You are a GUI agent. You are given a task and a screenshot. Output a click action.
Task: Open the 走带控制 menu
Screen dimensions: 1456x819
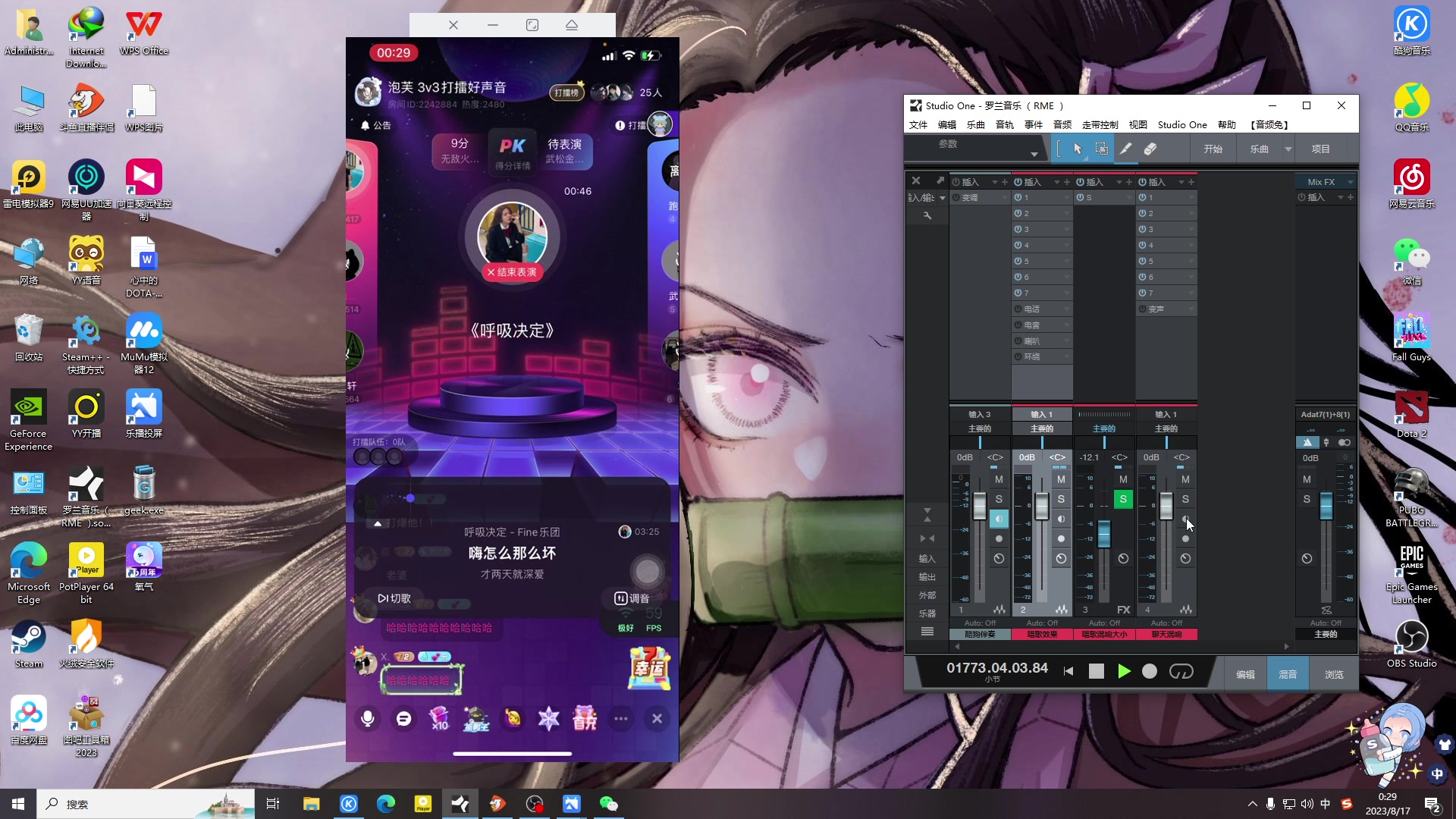(1100, 125)
